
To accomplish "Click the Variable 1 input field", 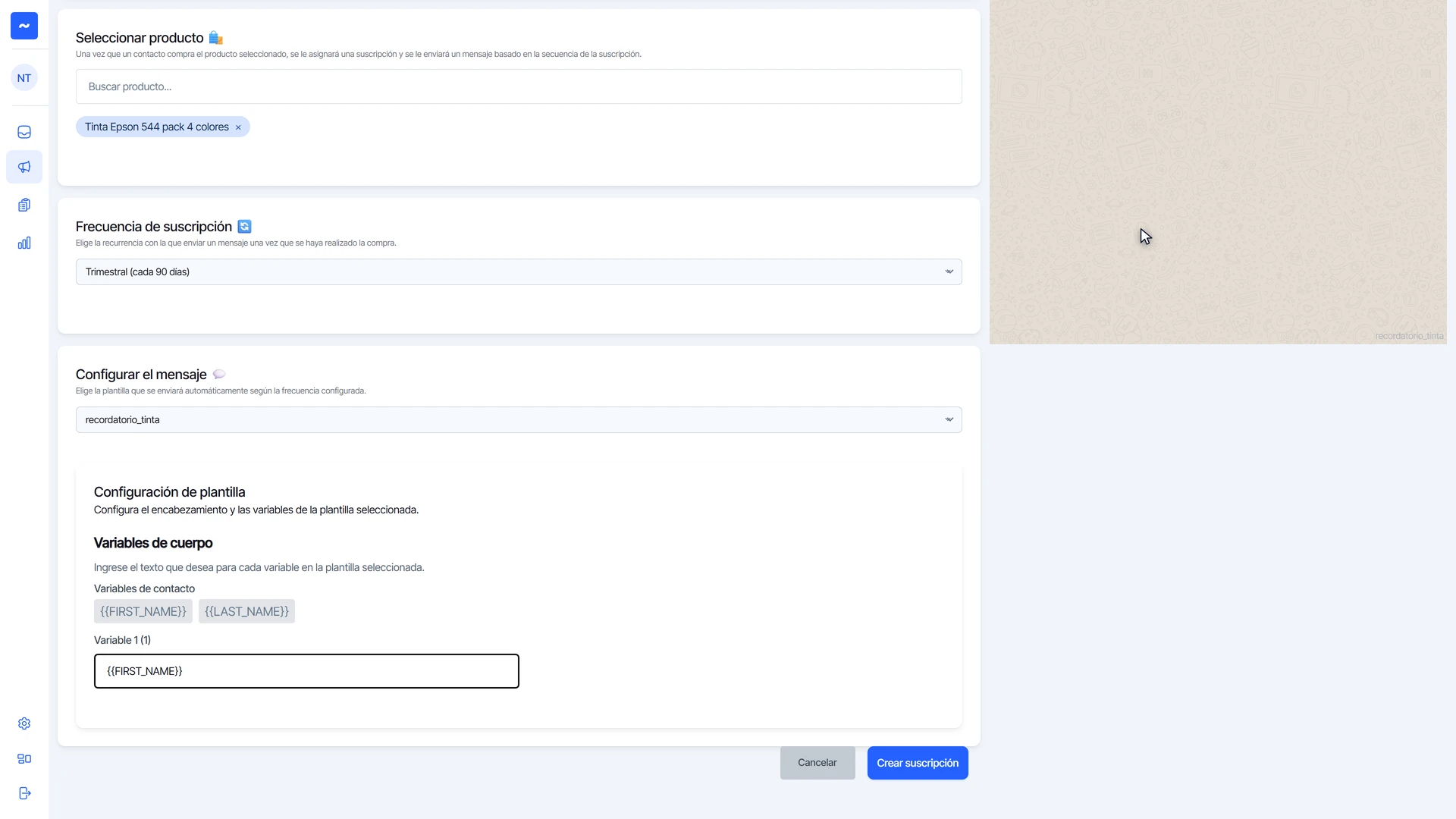I will pyautogui.click(x=306, y=671).
